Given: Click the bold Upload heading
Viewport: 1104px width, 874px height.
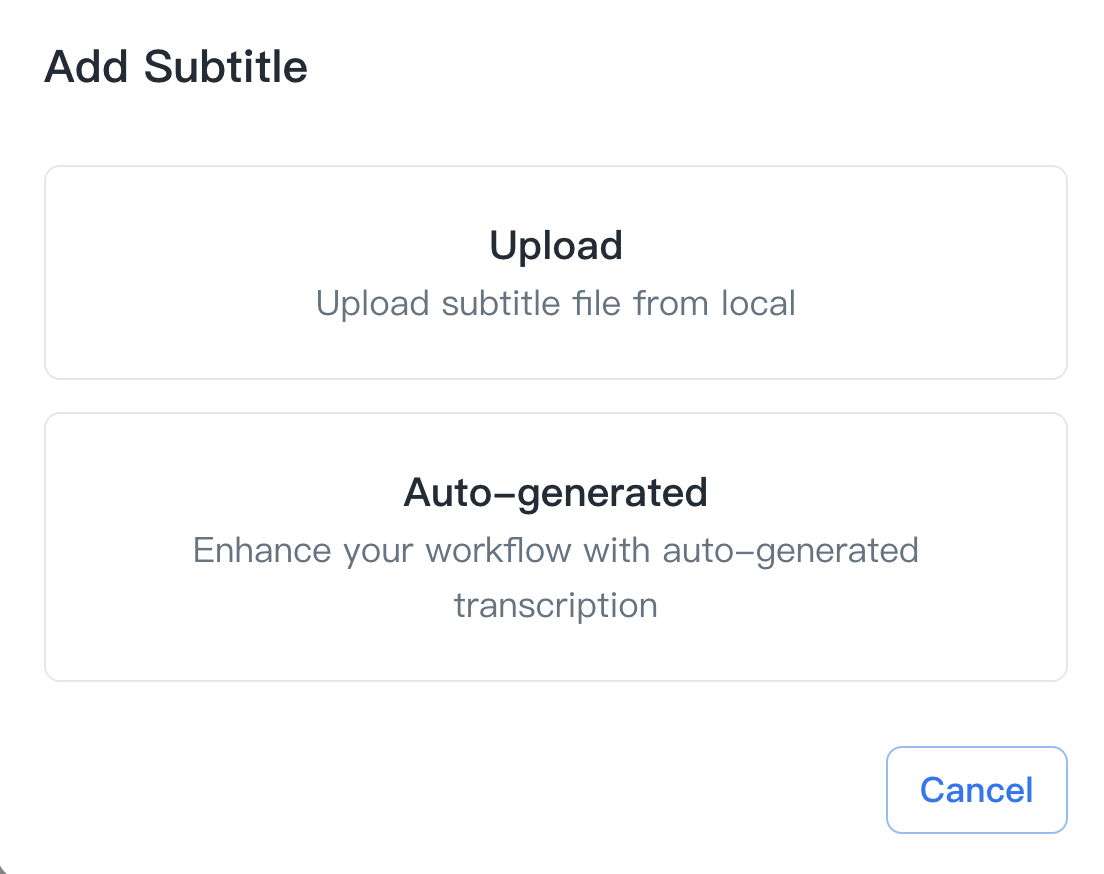Looking at the screenshot, I should (x=555, y=246).
